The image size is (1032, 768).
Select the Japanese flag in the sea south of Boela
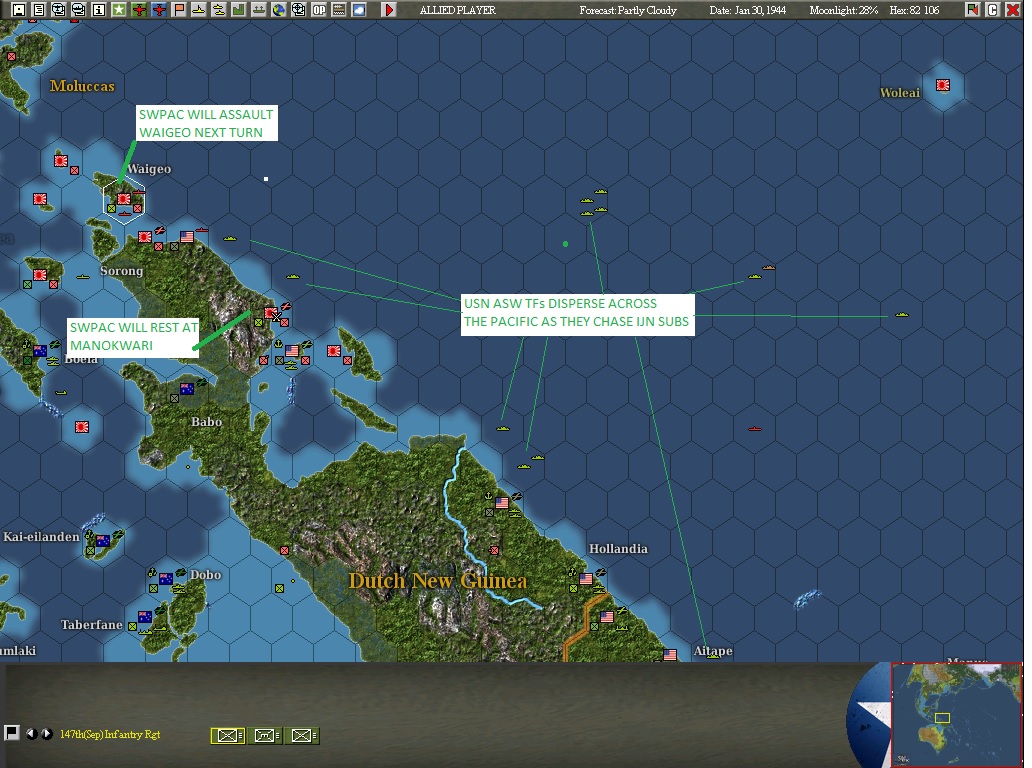pyautogui.click(x=82, y=427)
